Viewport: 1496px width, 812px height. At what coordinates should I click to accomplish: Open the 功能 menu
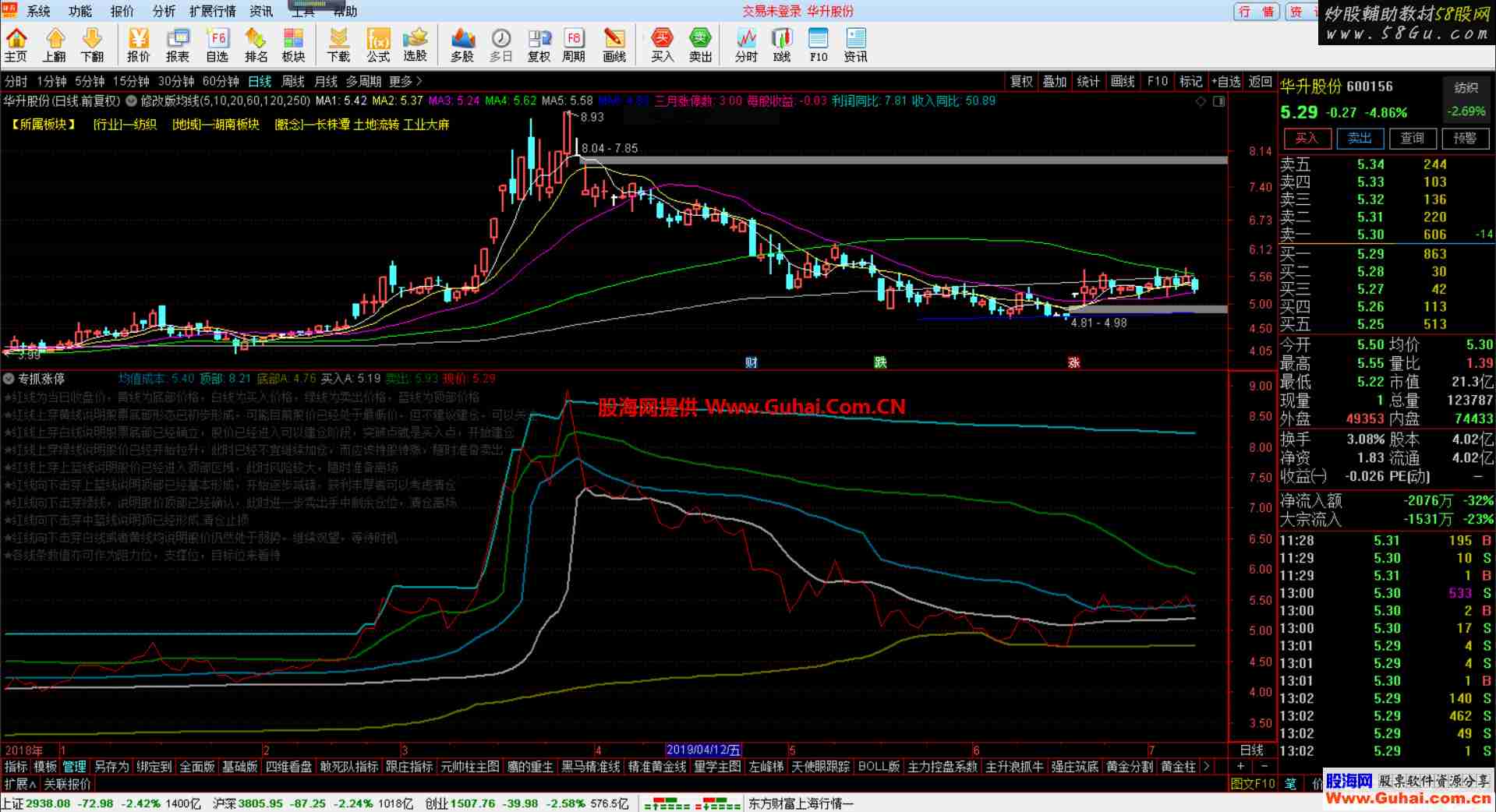tap(80, 11)
